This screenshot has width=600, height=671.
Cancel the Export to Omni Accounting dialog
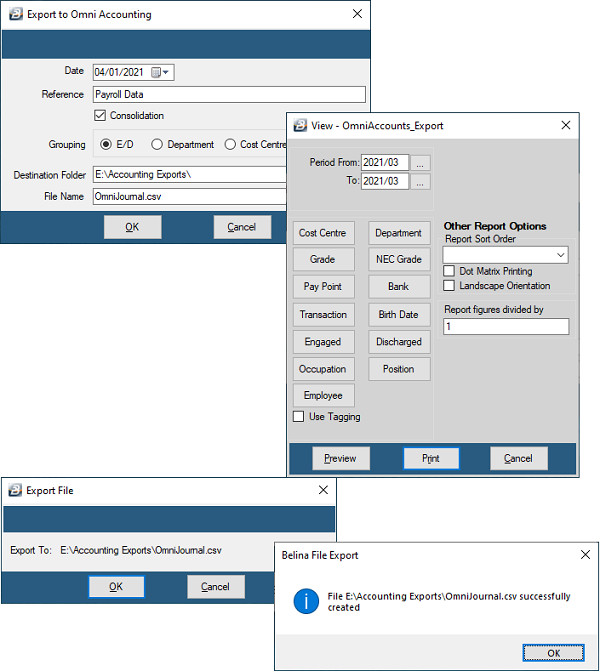coord(242,227)
